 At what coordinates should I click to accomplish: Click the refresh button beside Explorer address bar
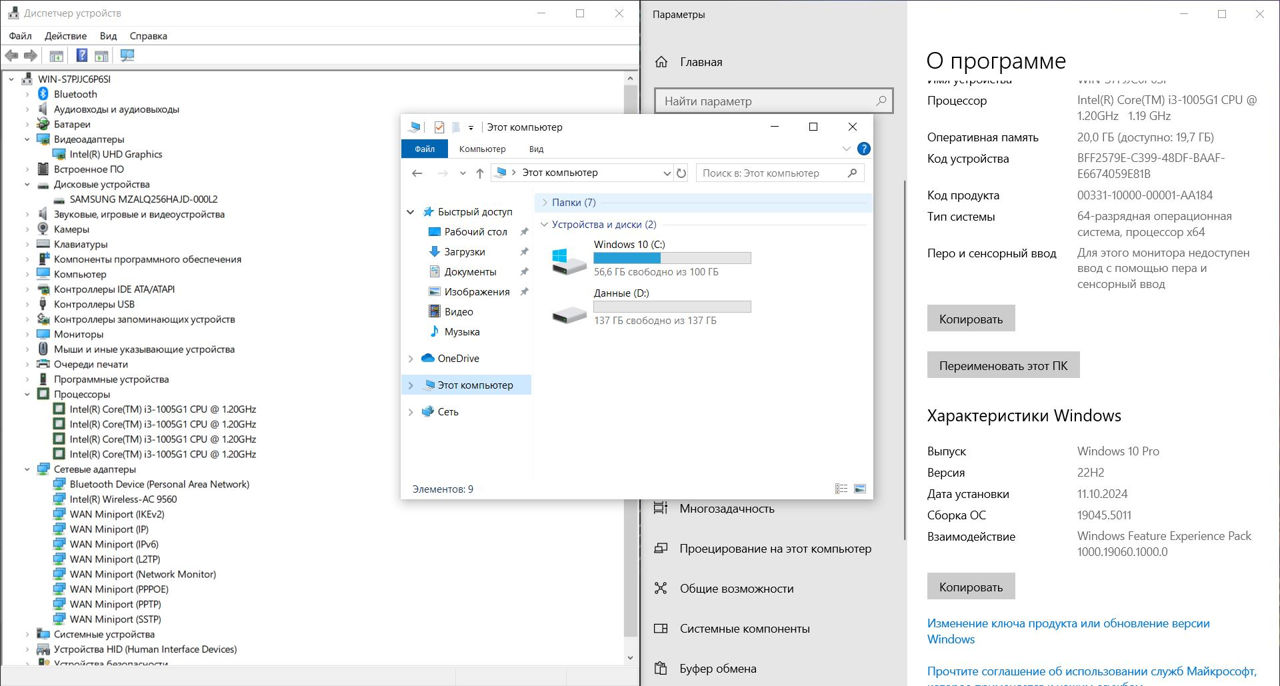(681, 173)
